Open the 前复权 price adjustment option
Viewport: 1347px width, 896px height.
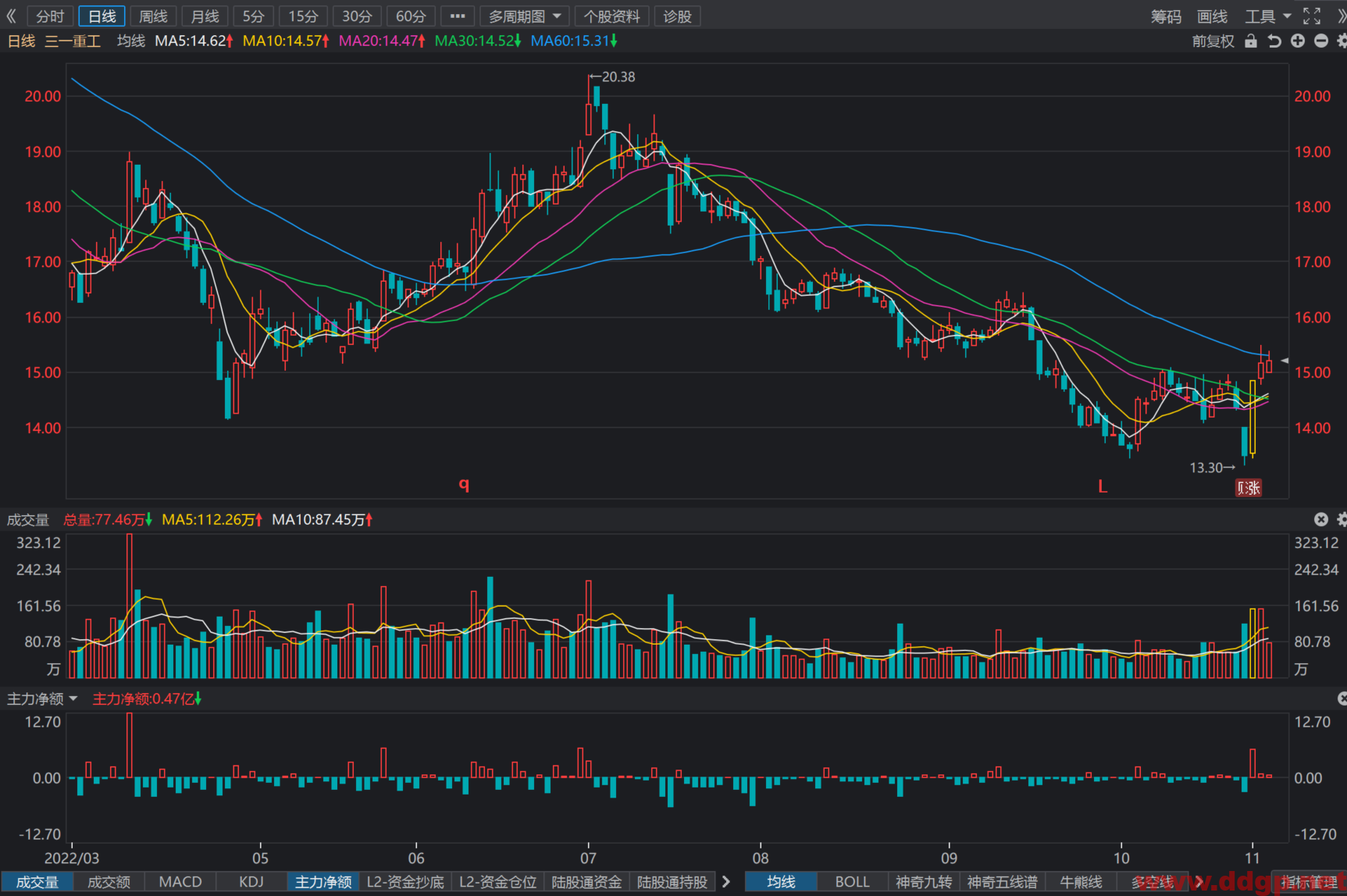[1213, 41]
